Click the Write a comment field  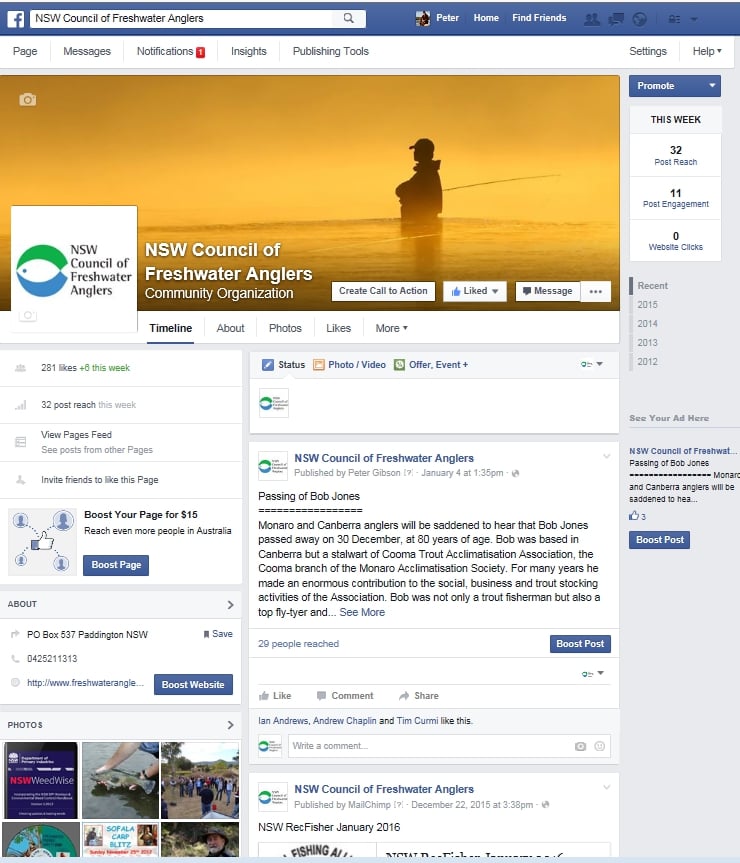449,746
